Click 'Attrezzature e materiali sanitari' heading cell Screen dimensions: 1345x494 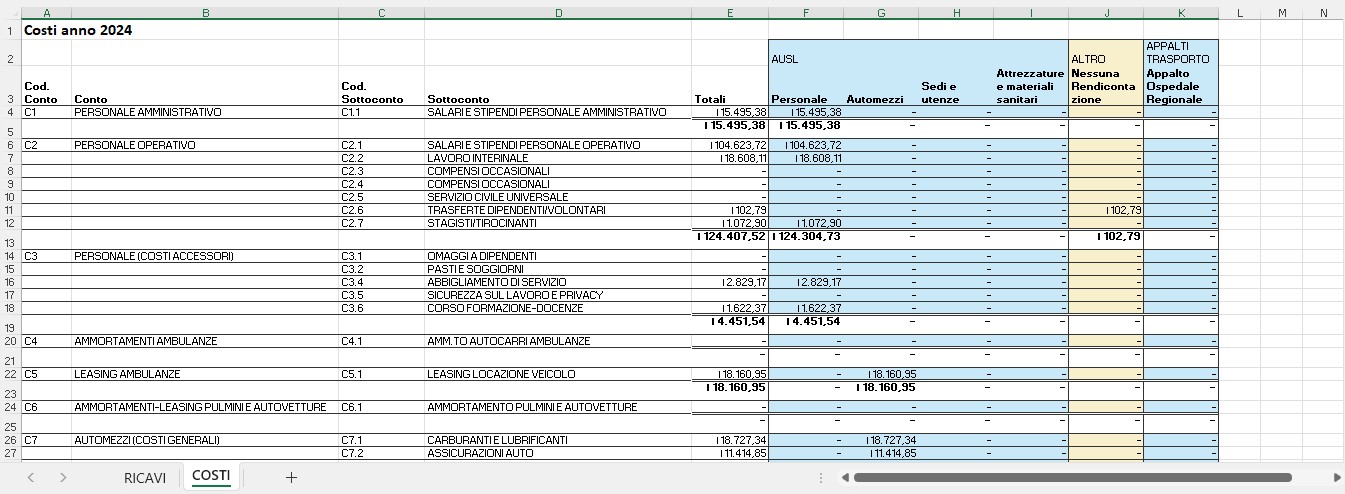point(1031,86)
